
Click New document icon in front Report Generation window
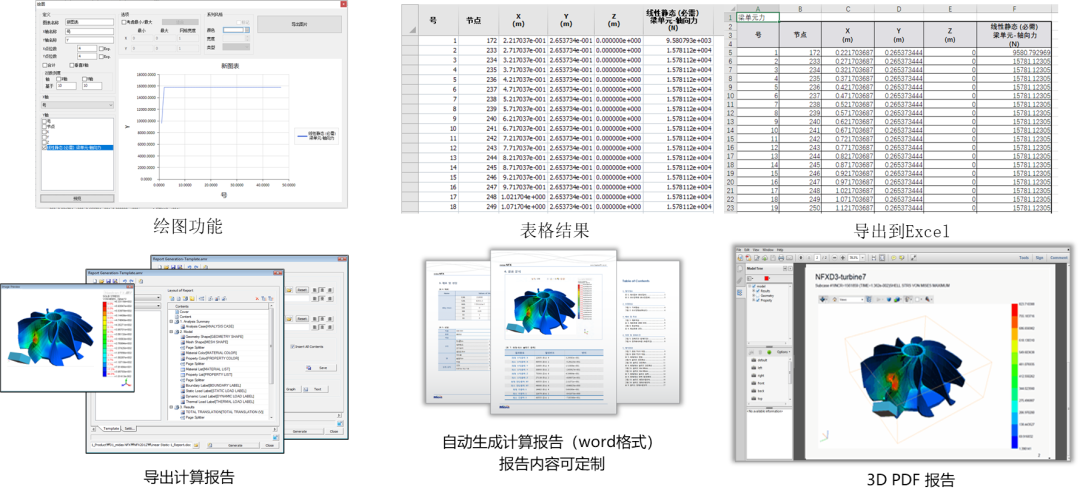(x=95, y=281)
